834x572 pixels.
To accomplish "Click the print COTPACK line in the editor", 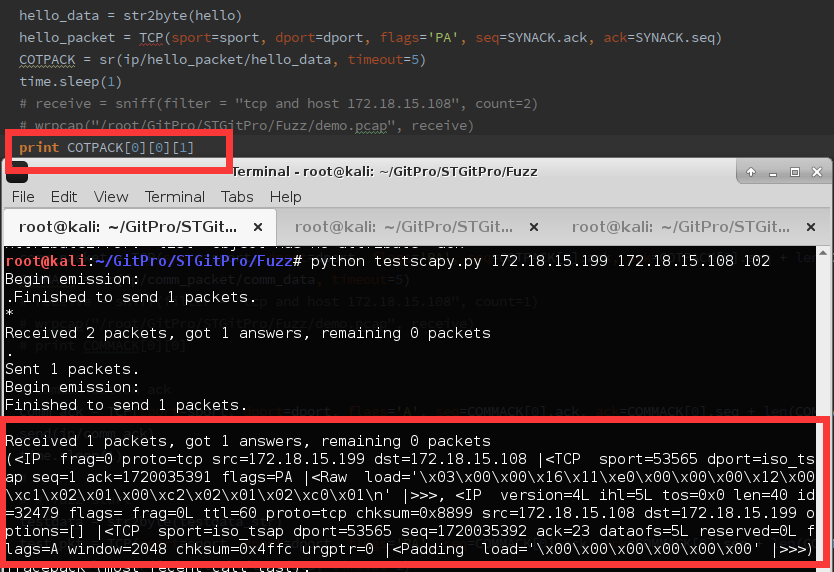I will 107,148.
